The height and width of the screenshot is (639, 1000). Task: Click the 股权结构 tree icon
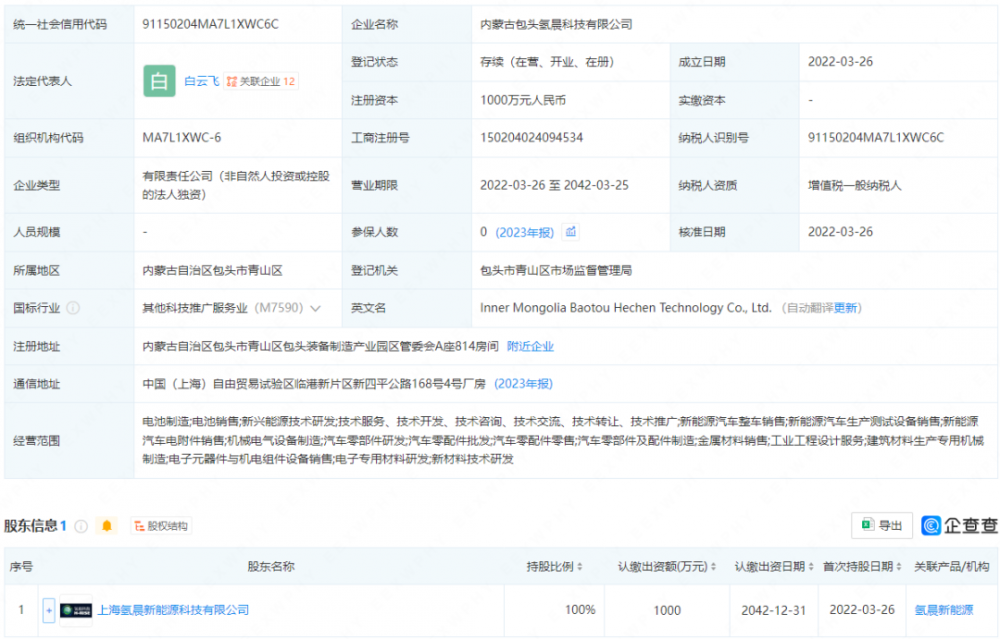(140, 526)
